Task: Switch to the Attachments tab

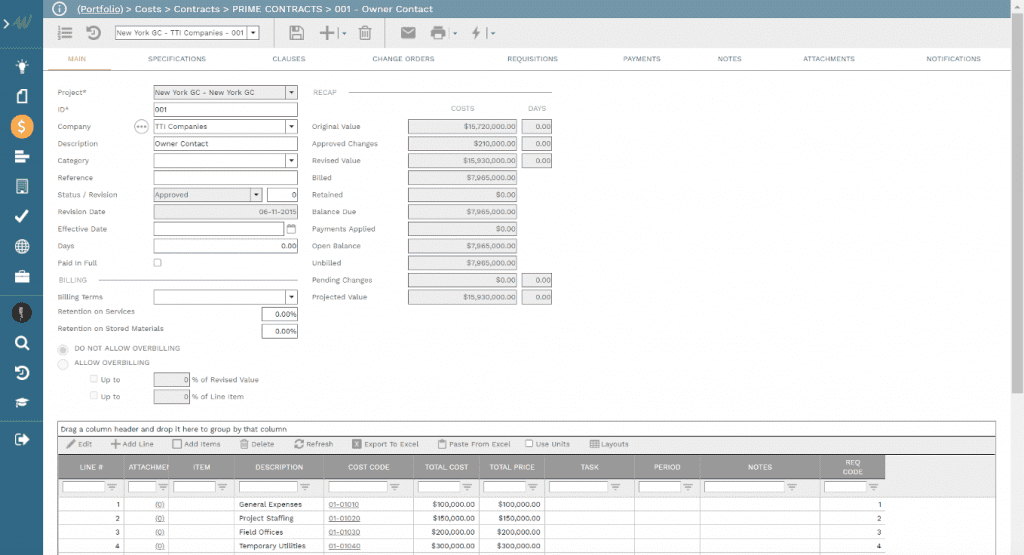Action: pyautogui.click(x=828, y=59)
